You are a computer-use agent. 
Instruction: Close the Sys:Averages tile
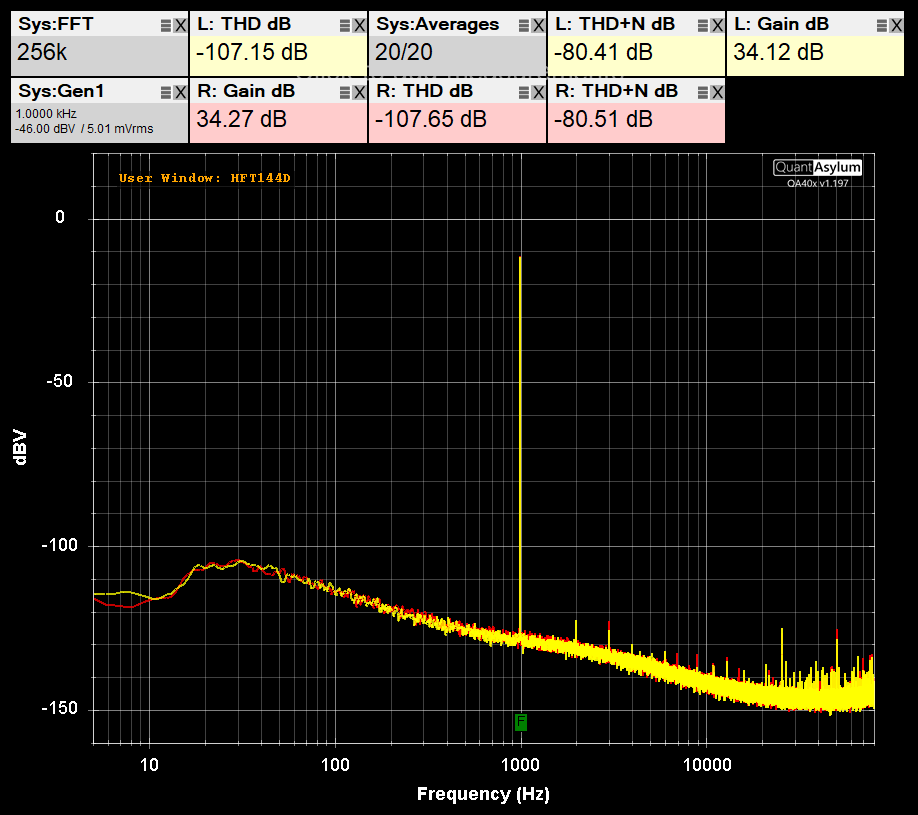tap(539, 26)
